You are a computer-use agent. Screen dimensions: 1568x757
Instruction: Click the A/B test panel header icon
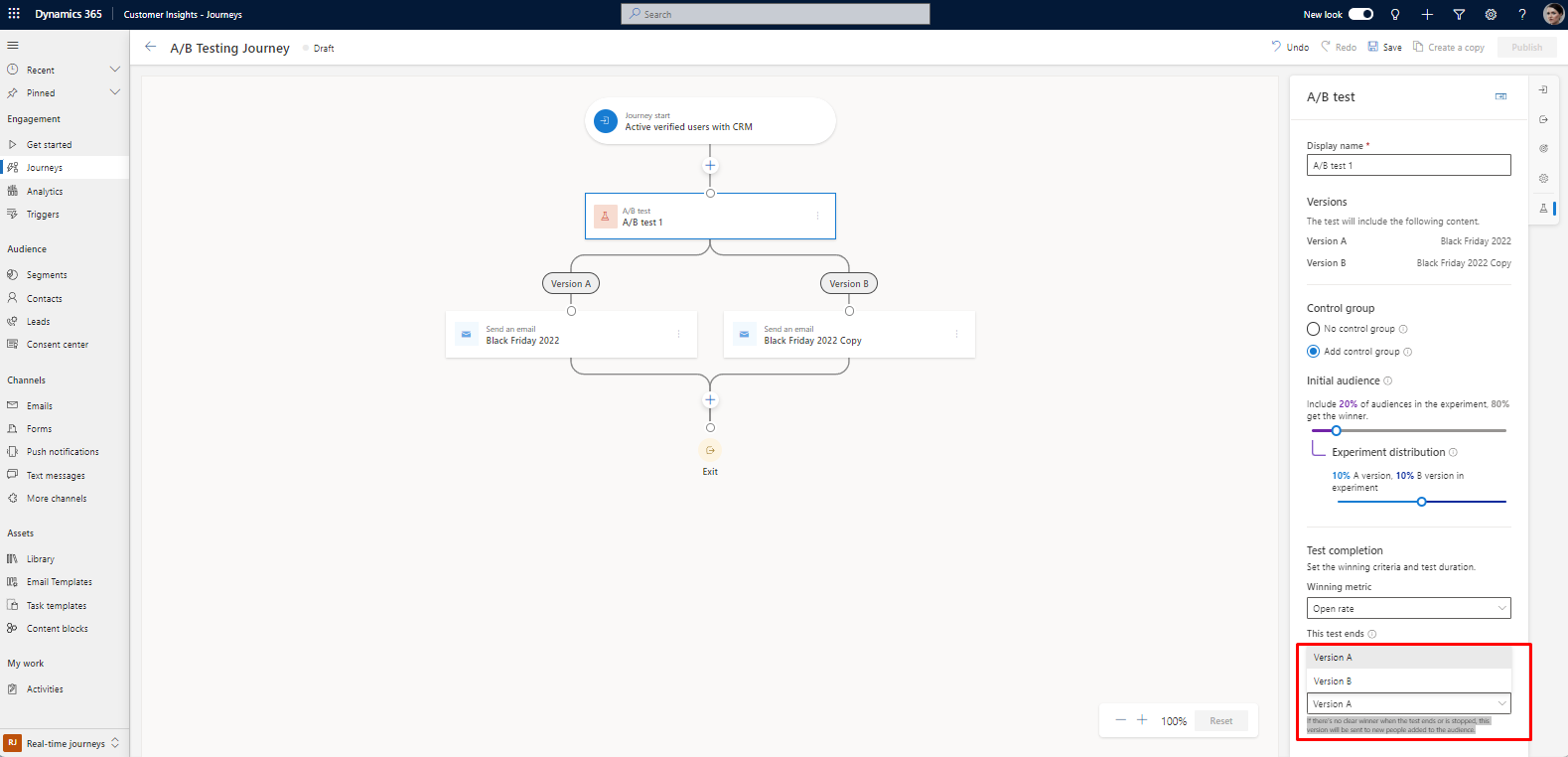pos(1500,96)
